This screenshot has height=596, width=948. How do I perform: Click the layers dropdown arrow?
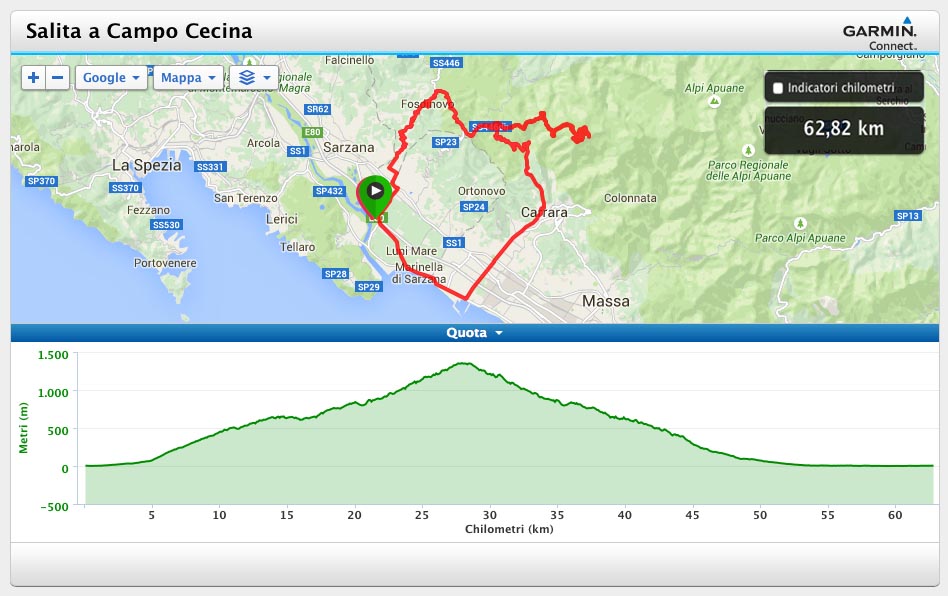[x=267, y=77]
